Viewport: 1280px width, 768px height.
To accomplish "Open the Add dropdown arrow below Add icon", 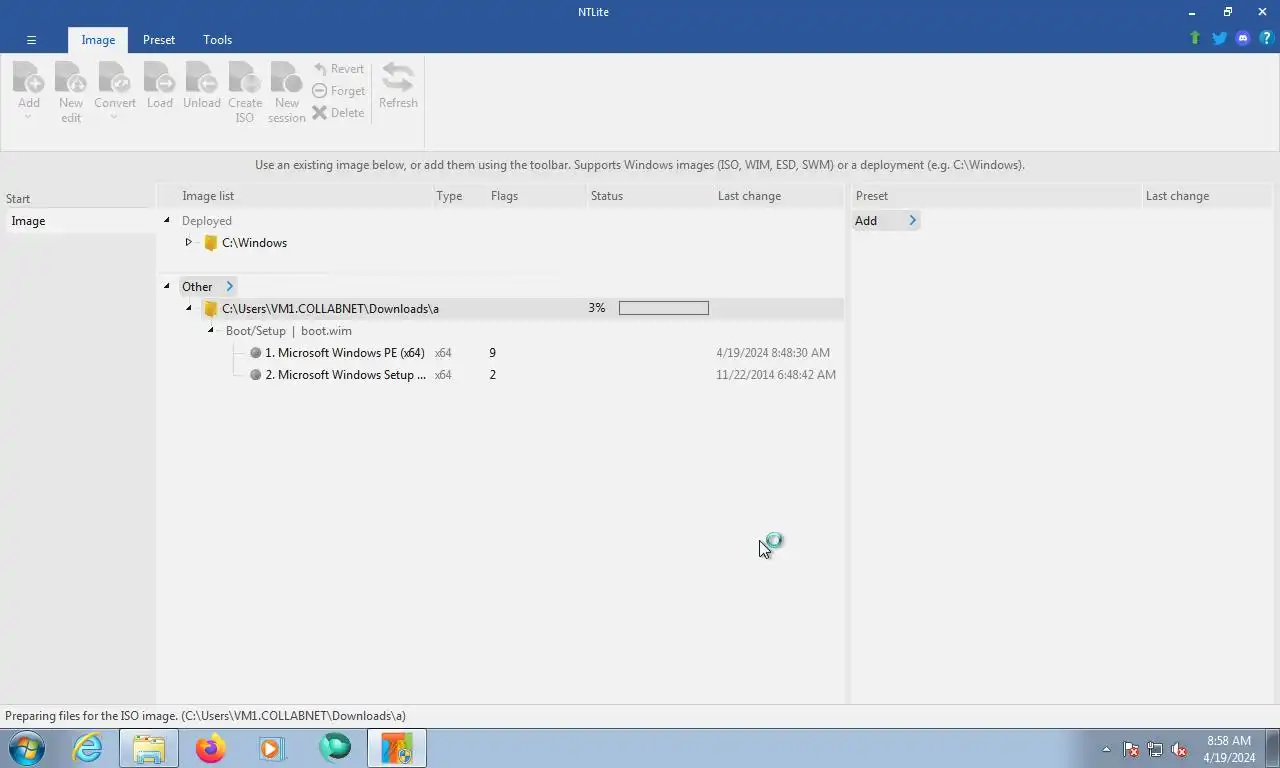I will 28,117.
